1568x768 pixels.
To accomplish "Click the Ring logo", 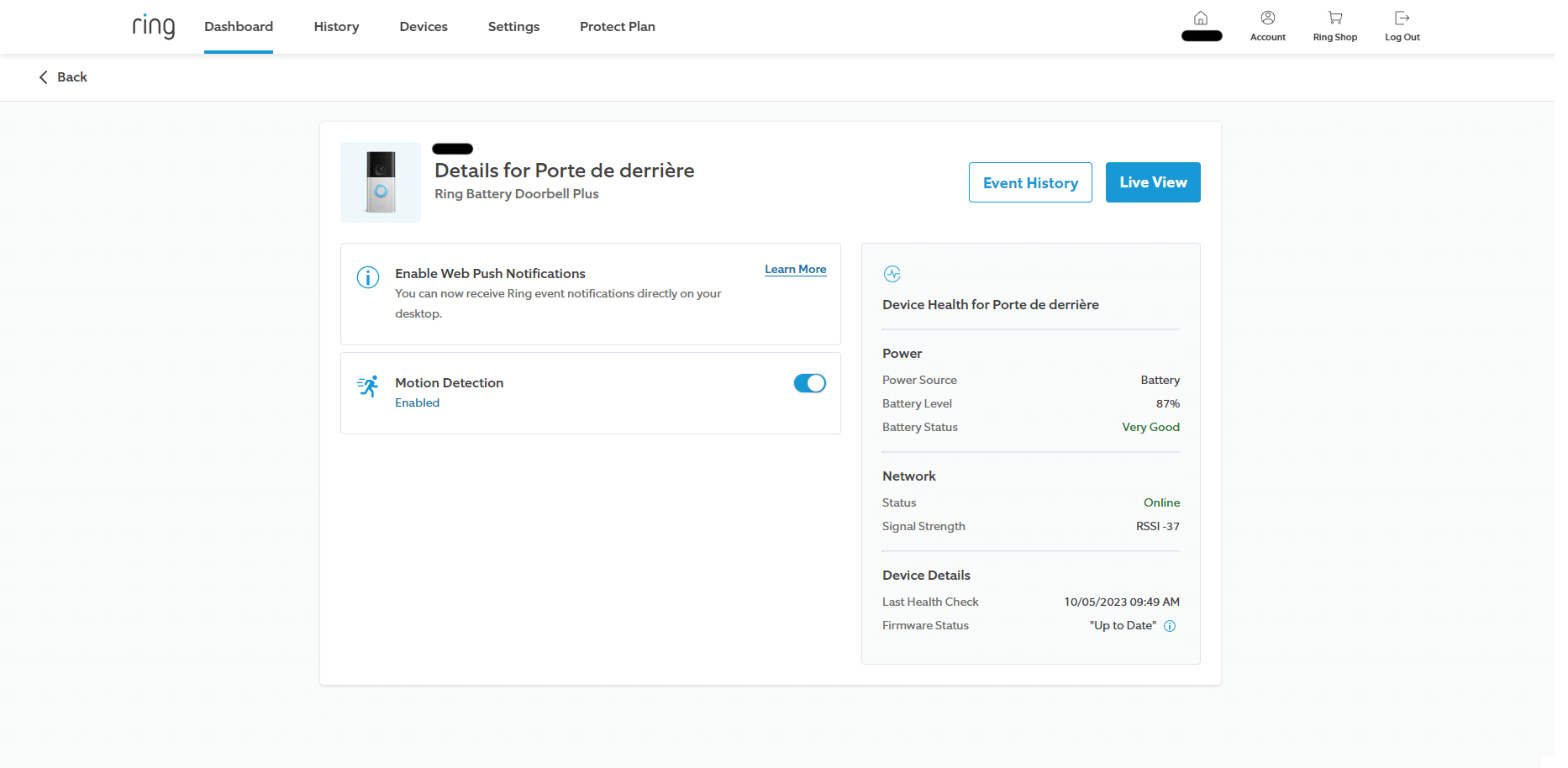I will point(154,26).
